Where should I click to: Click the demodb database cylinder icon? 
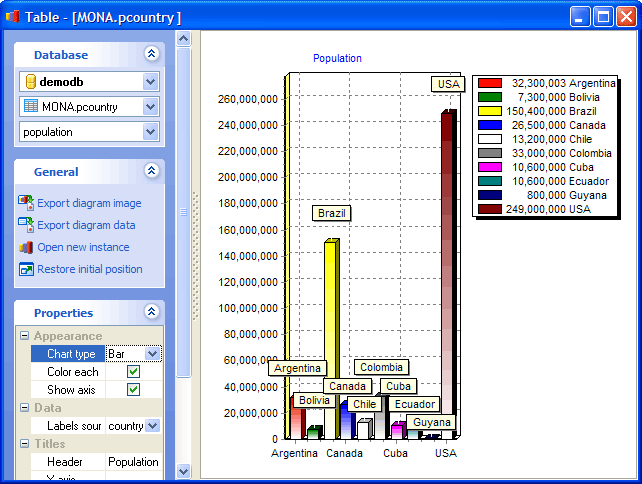pos(30,82)
